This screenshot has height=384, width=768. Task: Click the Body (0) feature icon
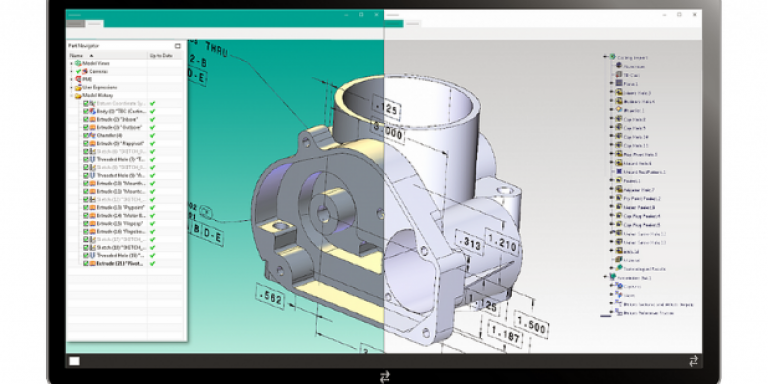coord(93,111)
